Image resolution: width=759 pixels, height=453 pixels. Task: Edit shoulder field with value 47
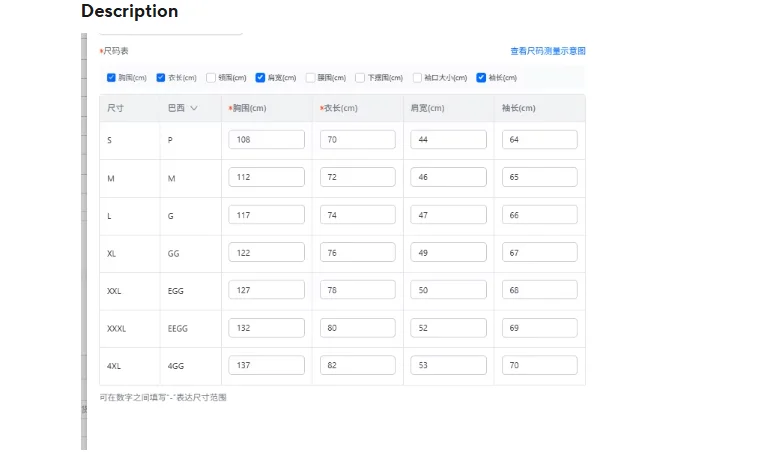pyautogui.click(x=449, y=215)
